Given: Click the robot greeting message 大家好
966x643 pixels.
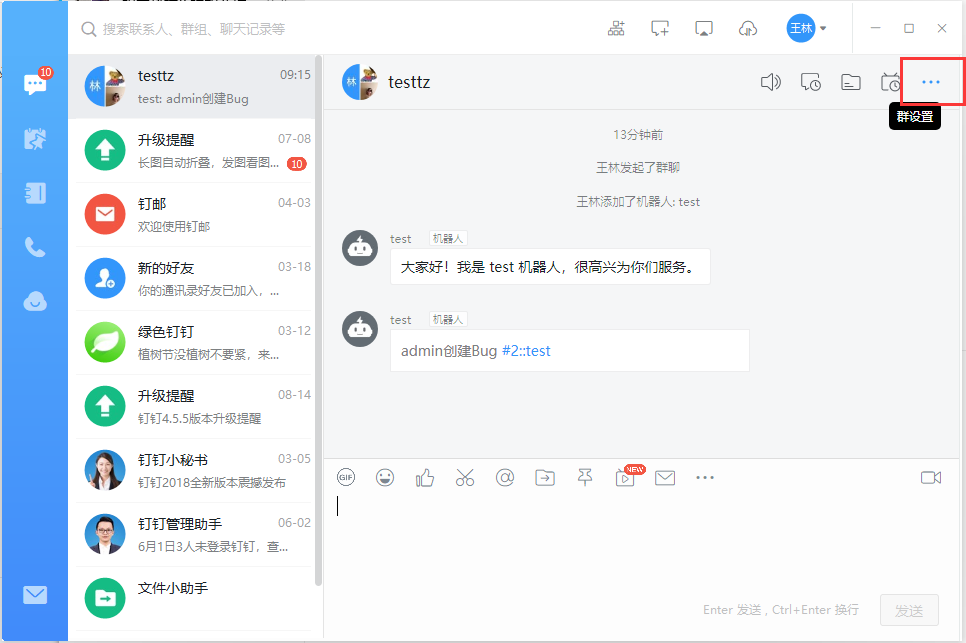Looking at the screenshot, I should click(x=550, y=267).
